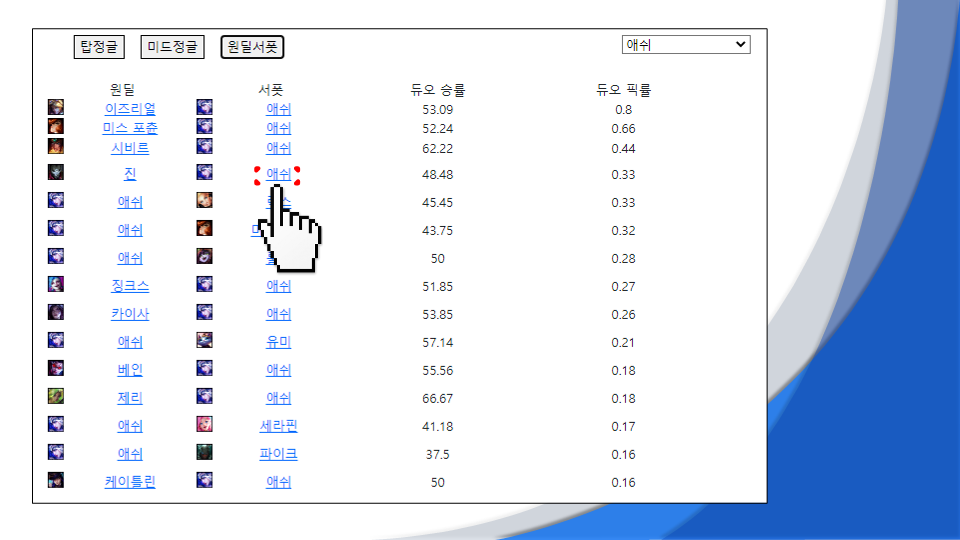Follow the 파이크 support link
Viewport: 960px width, 540px height.
click(278, 454)
